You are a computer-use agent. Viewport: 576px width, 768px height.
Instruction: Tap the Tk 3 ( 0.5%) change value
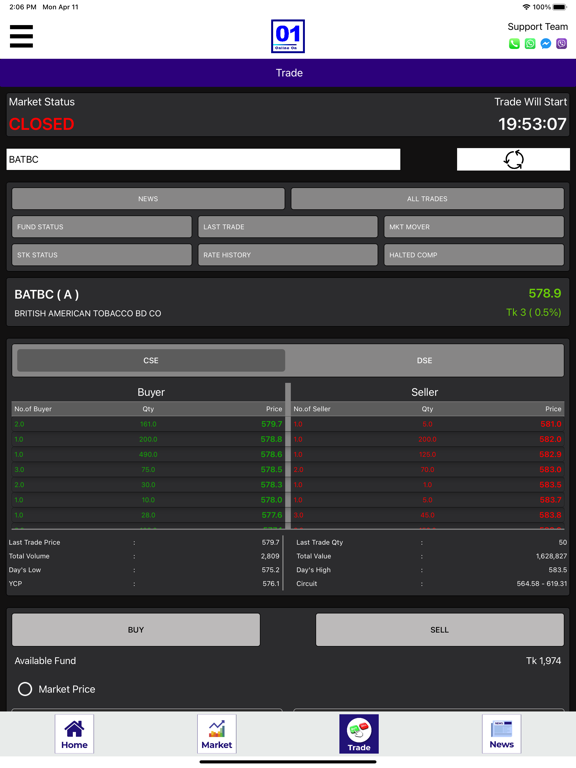tap(534, 312)
